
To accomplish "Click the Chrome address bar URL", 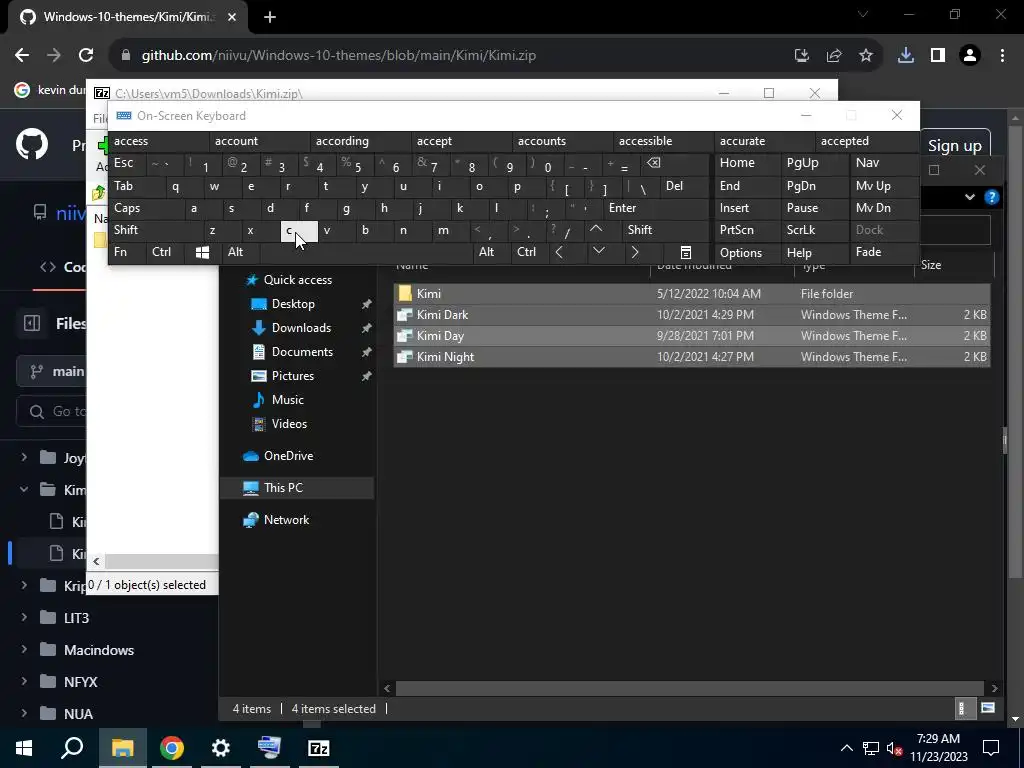I will tap(338, 56).
